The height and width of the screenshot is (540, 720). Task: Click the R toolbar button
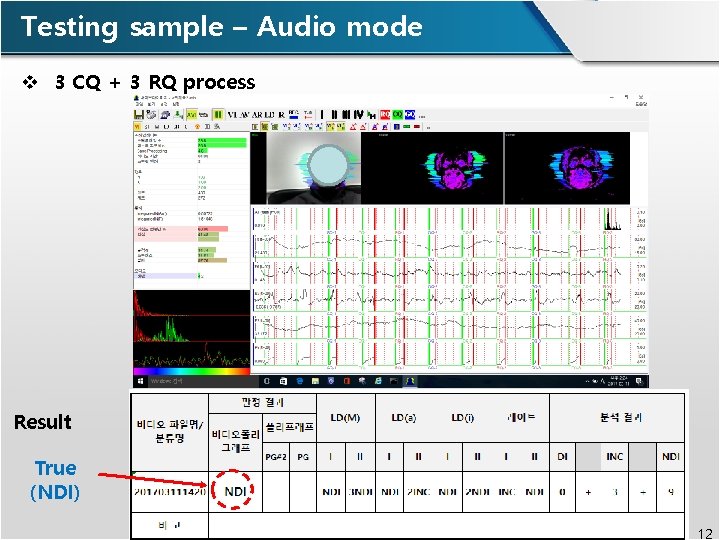281,115
